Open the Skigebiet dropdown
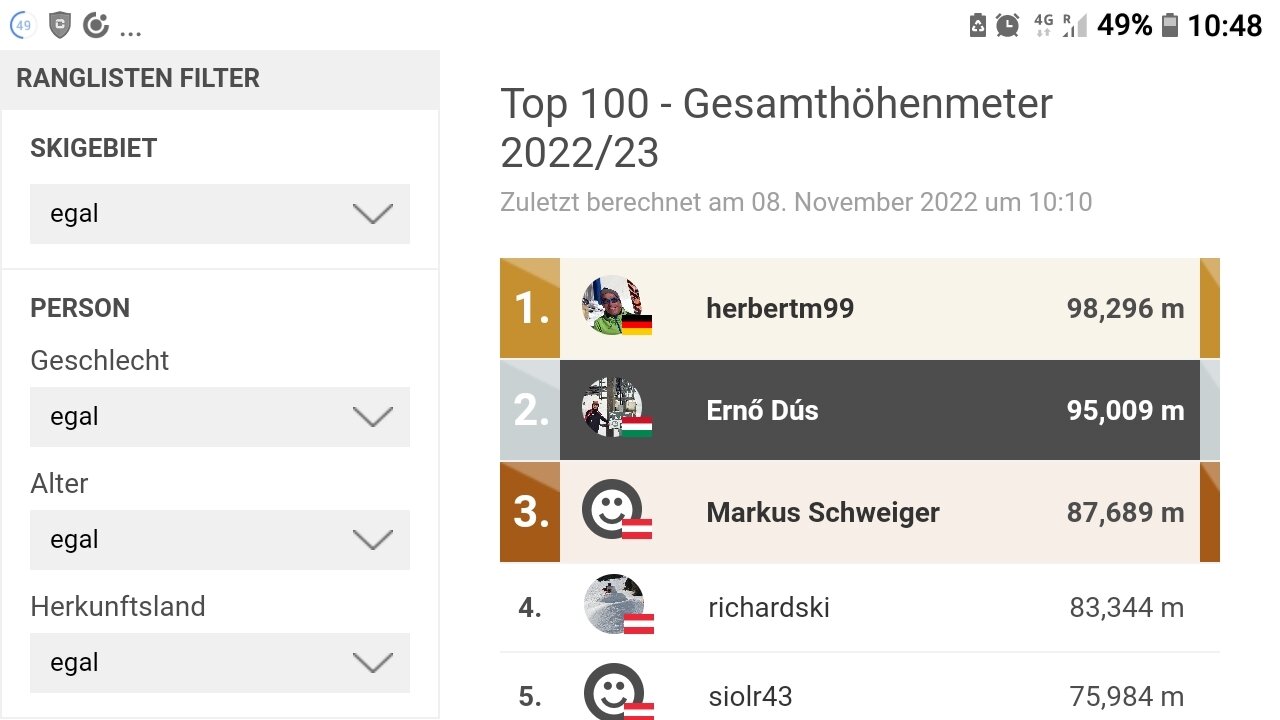The width and height of the screenshot is (1280, 720). (220, 214)
